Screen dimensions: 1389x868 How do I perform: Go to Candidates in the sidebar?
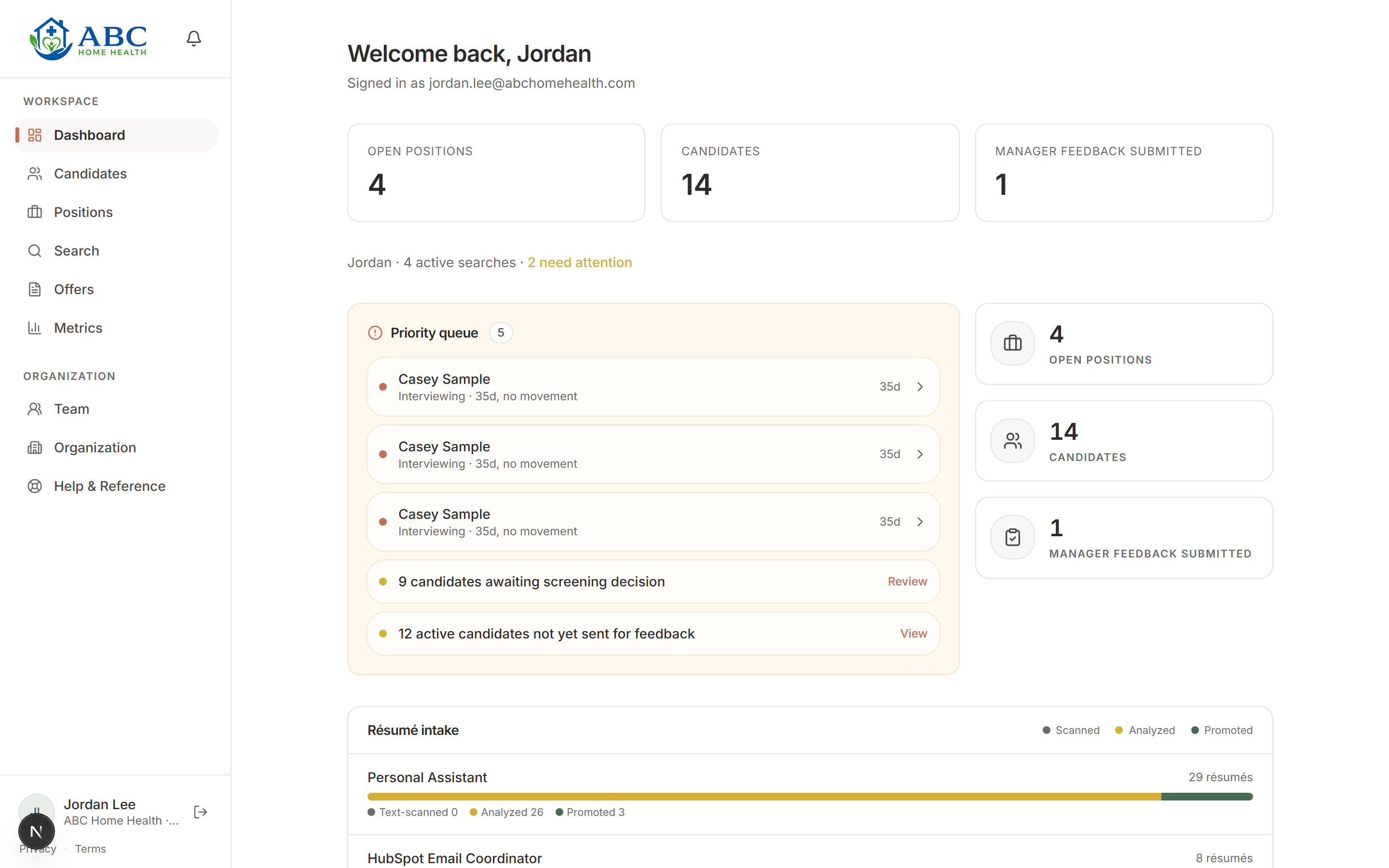tap(115, 174)
